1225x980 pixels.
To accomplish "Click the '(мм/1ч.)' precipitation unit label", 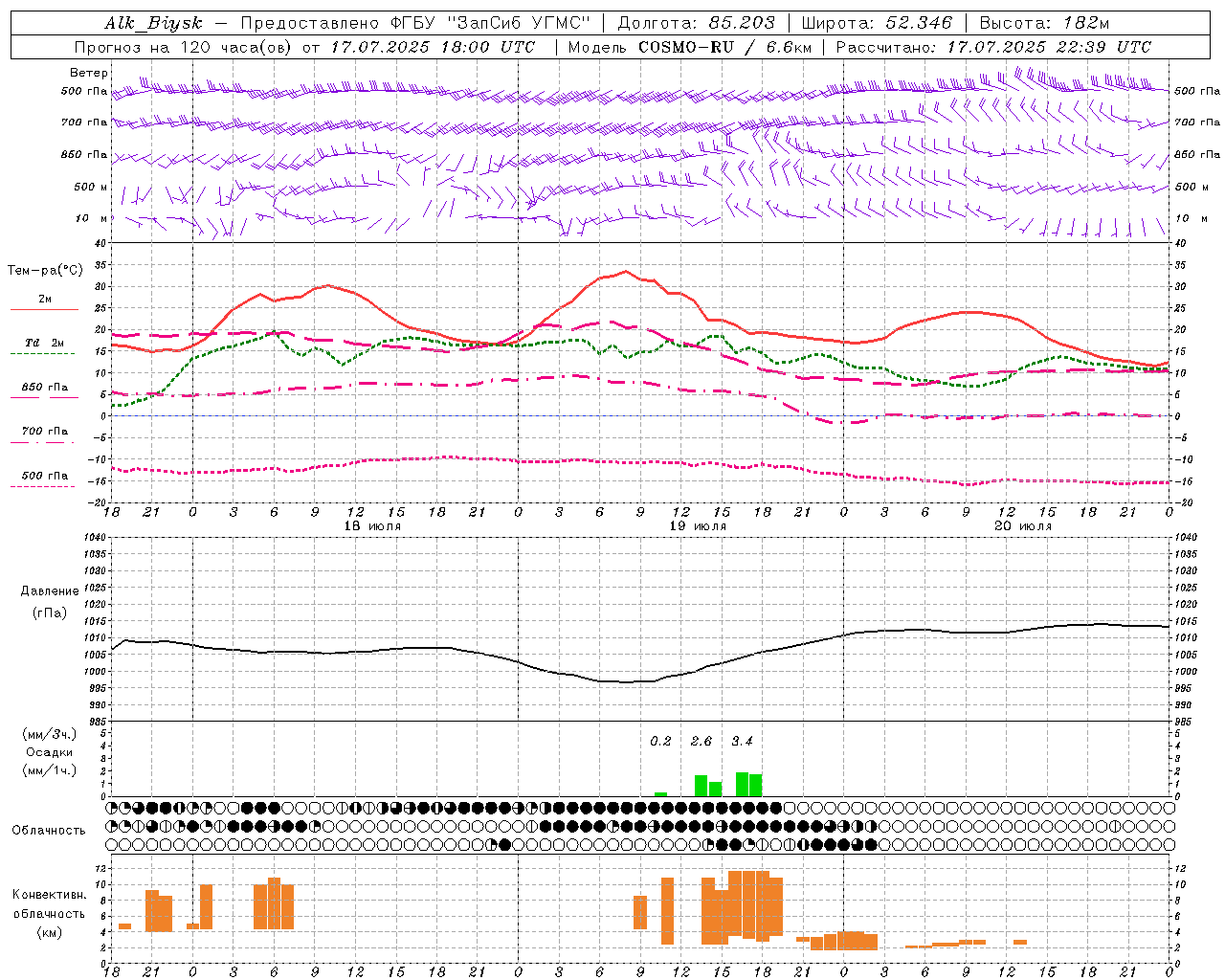I will (49, 770).
